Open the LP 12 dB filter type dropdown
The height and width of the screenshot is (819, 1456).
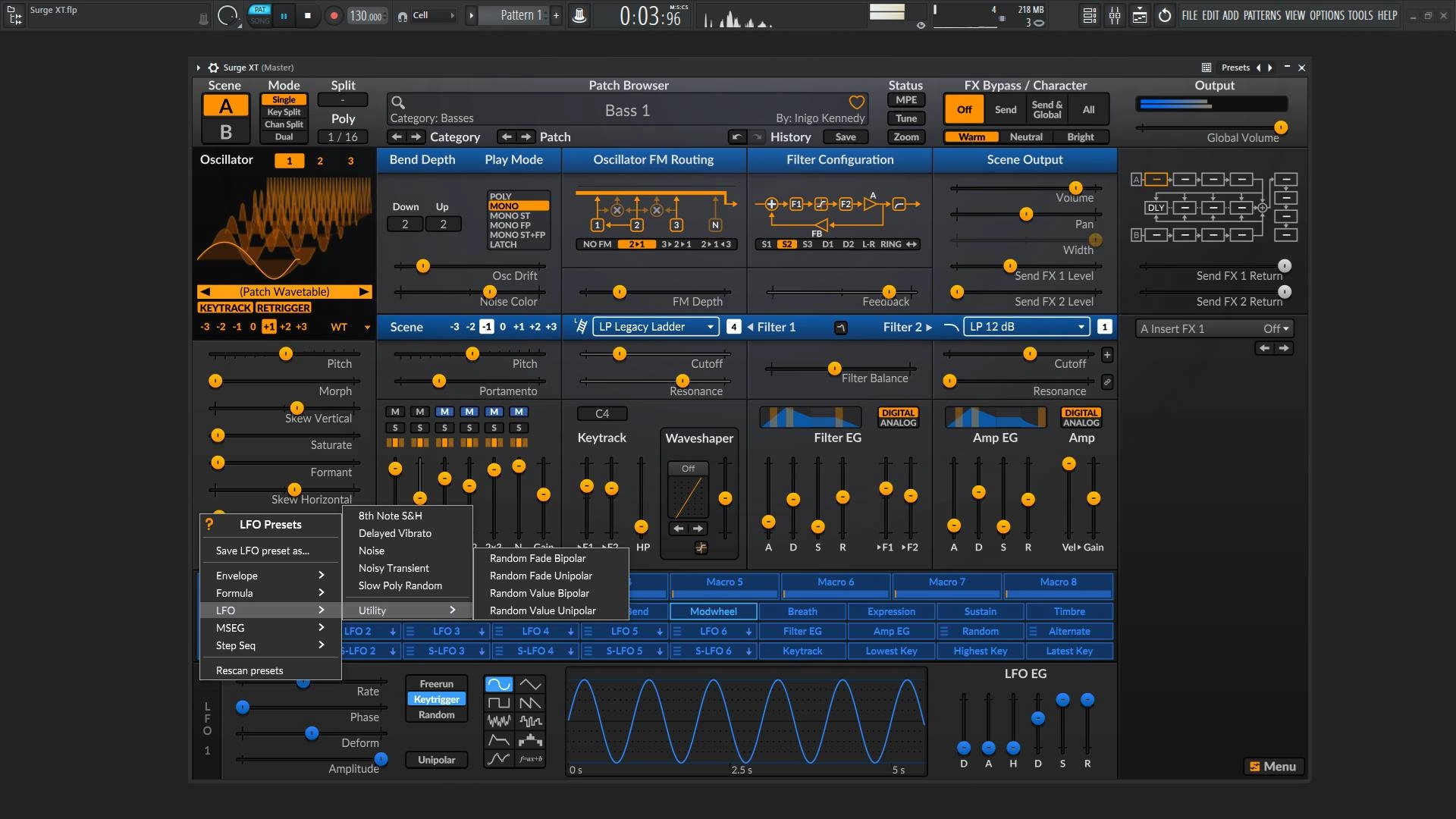(1027, 327)
